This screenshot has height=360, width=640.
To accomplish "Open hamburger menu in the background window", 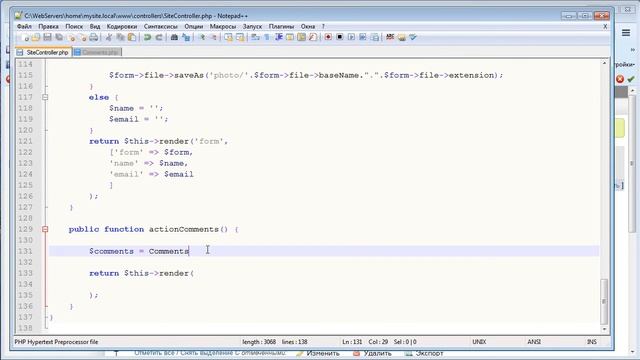I will pyautogui.click(x=626, y=33).
